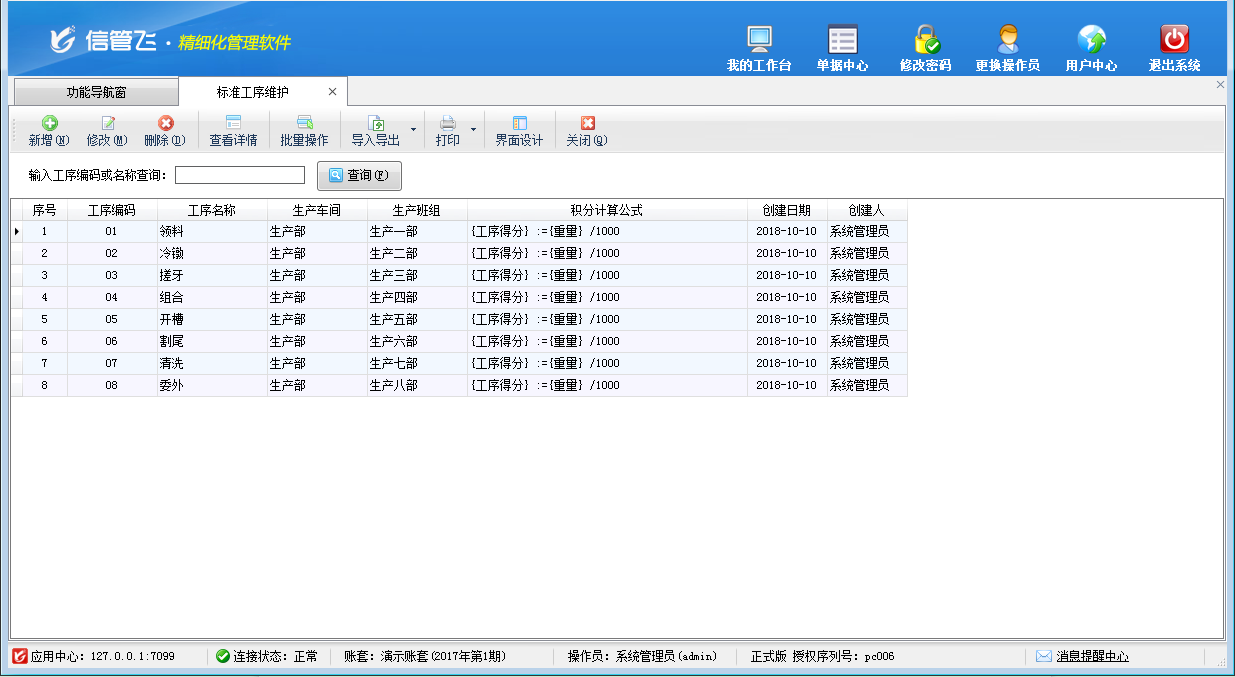Viewport: 1235px width, 677px height.
Task: Expand the 打印 dropdown arrow
Action: click(x=474, y=130)
